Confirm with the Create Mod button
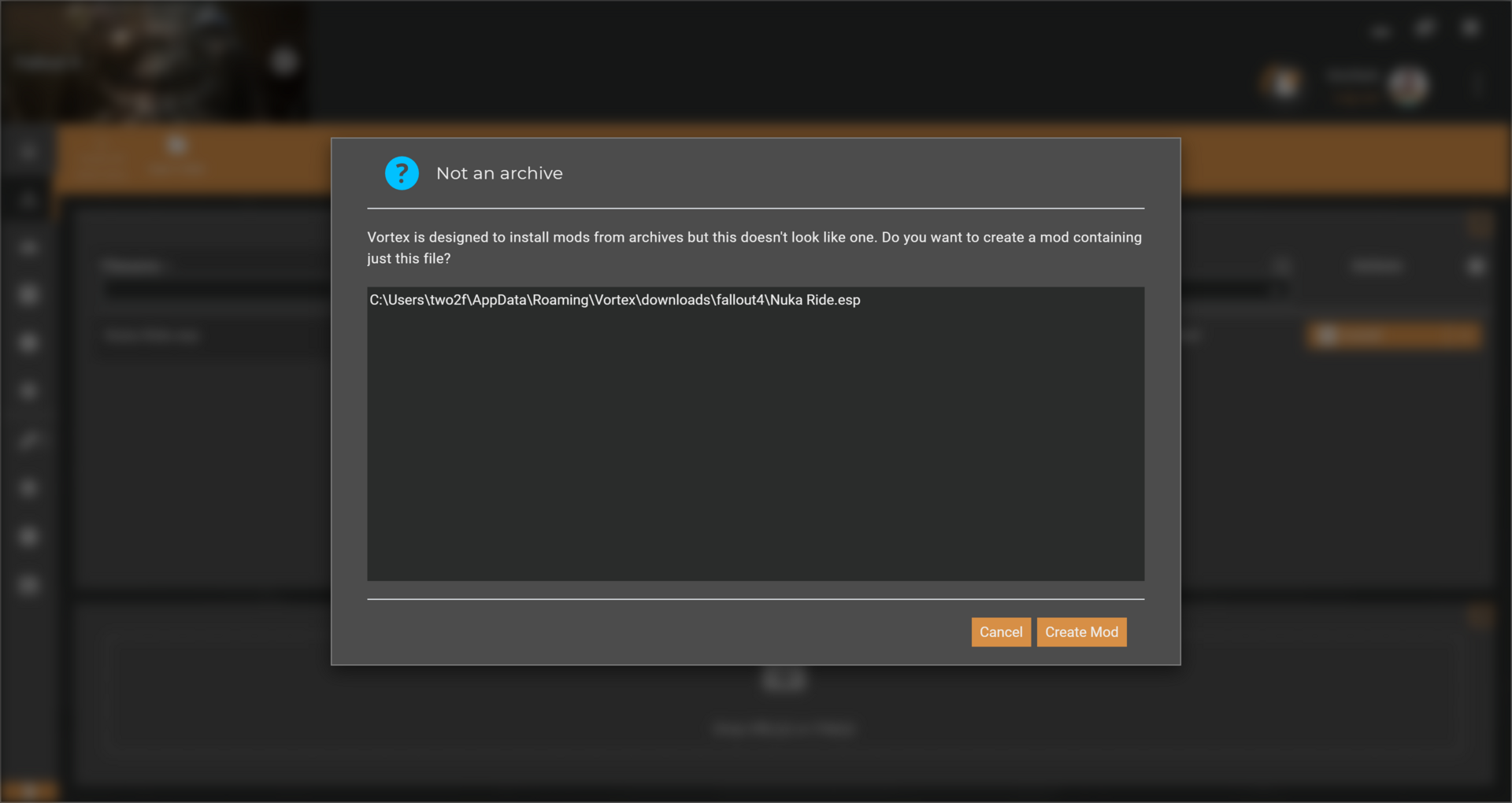The image size is (1512, 803). point(1081,632)
